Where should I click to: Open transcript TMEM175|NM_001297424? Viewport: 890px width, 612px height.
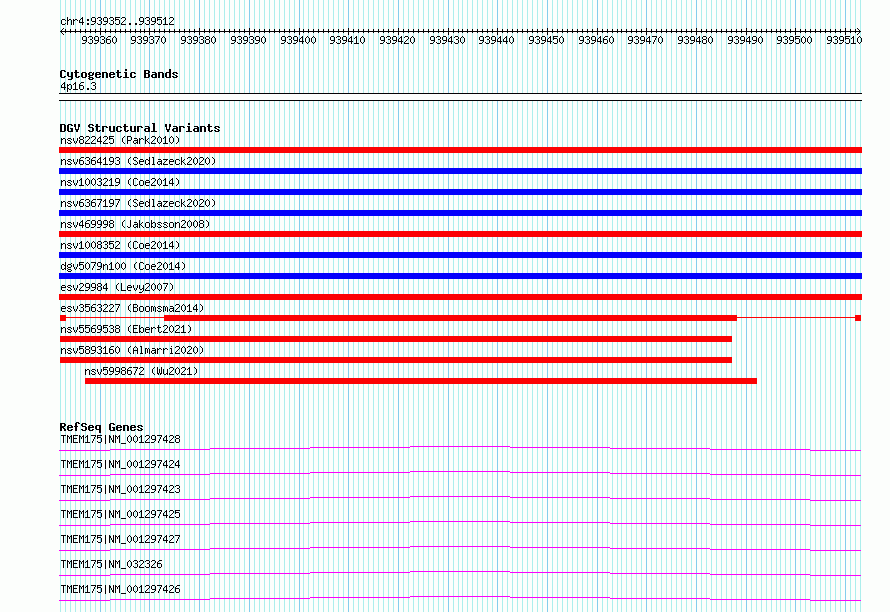click(120, 464)
